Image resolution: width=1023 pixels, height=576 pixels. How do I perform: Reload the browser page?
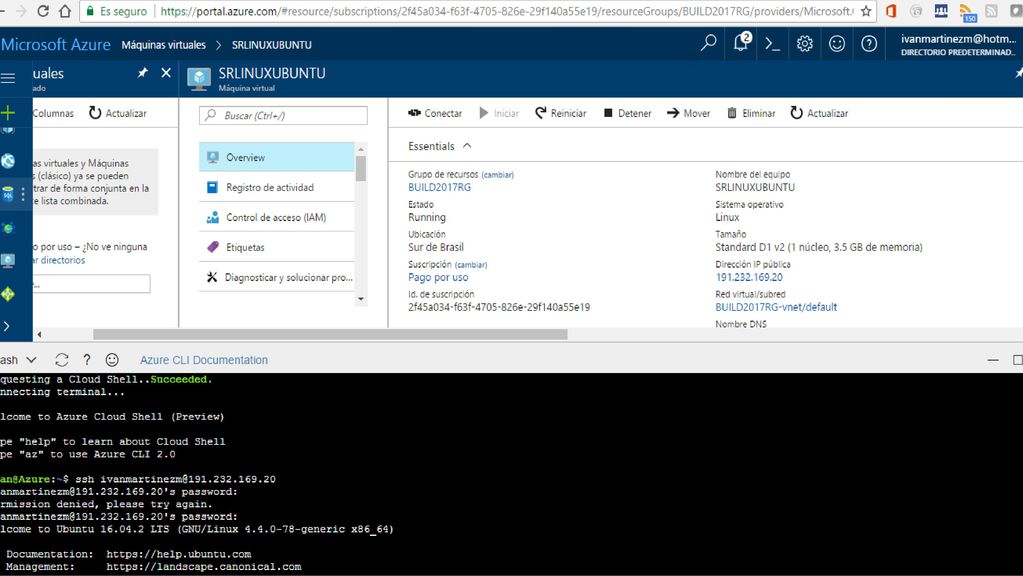tap(43, 11)
